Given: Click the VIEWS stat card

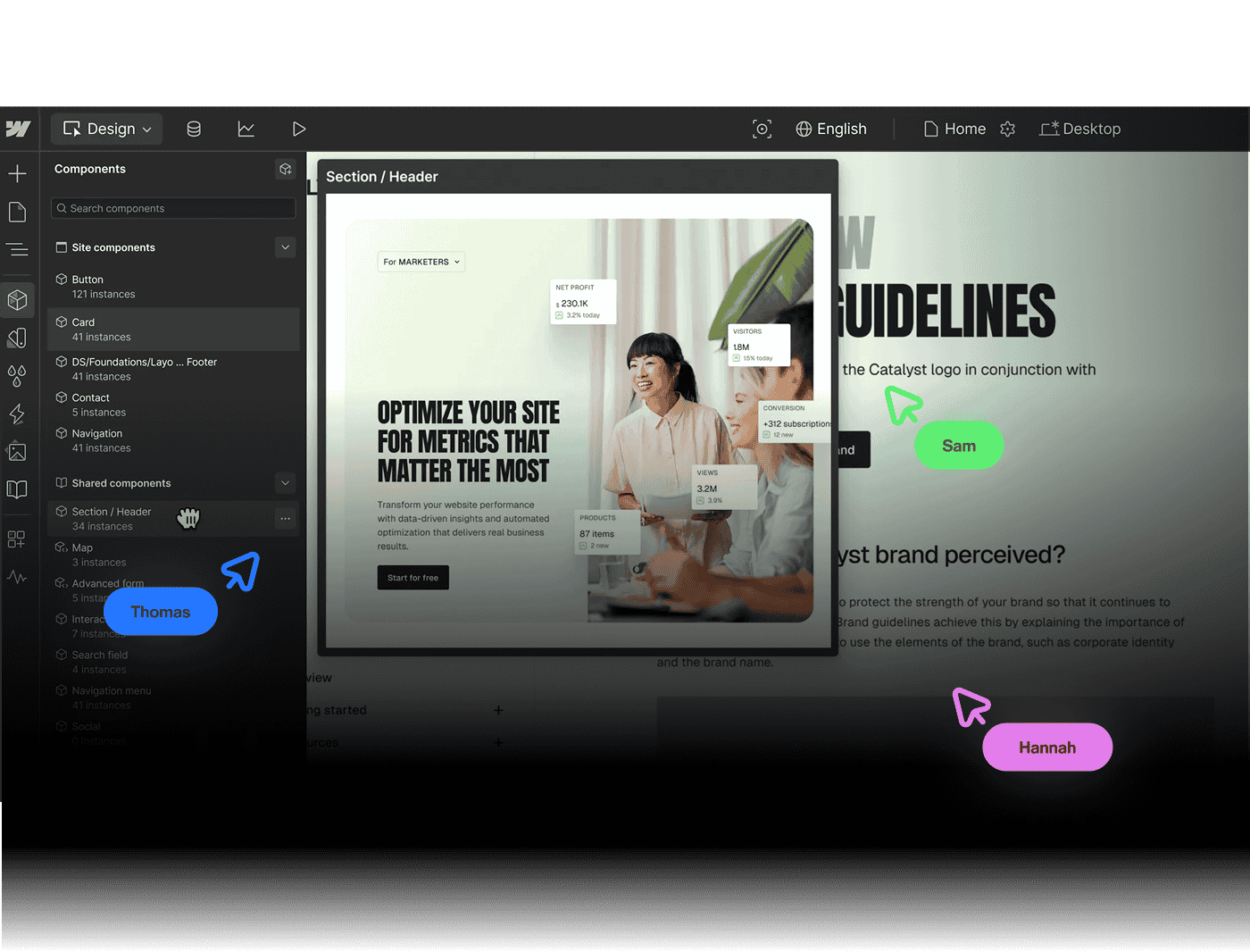Looking at the screenshot, I should [x=726, y=487].
